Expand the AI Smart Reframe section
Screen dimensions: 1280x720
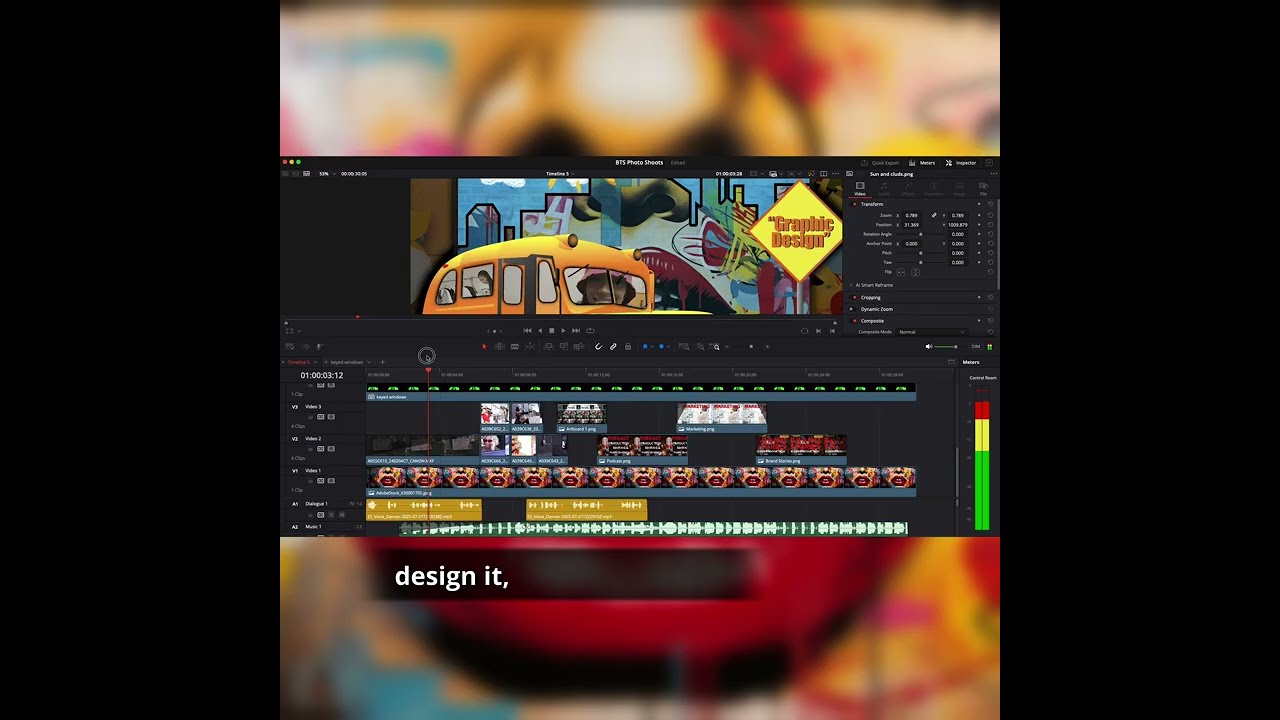874,285
